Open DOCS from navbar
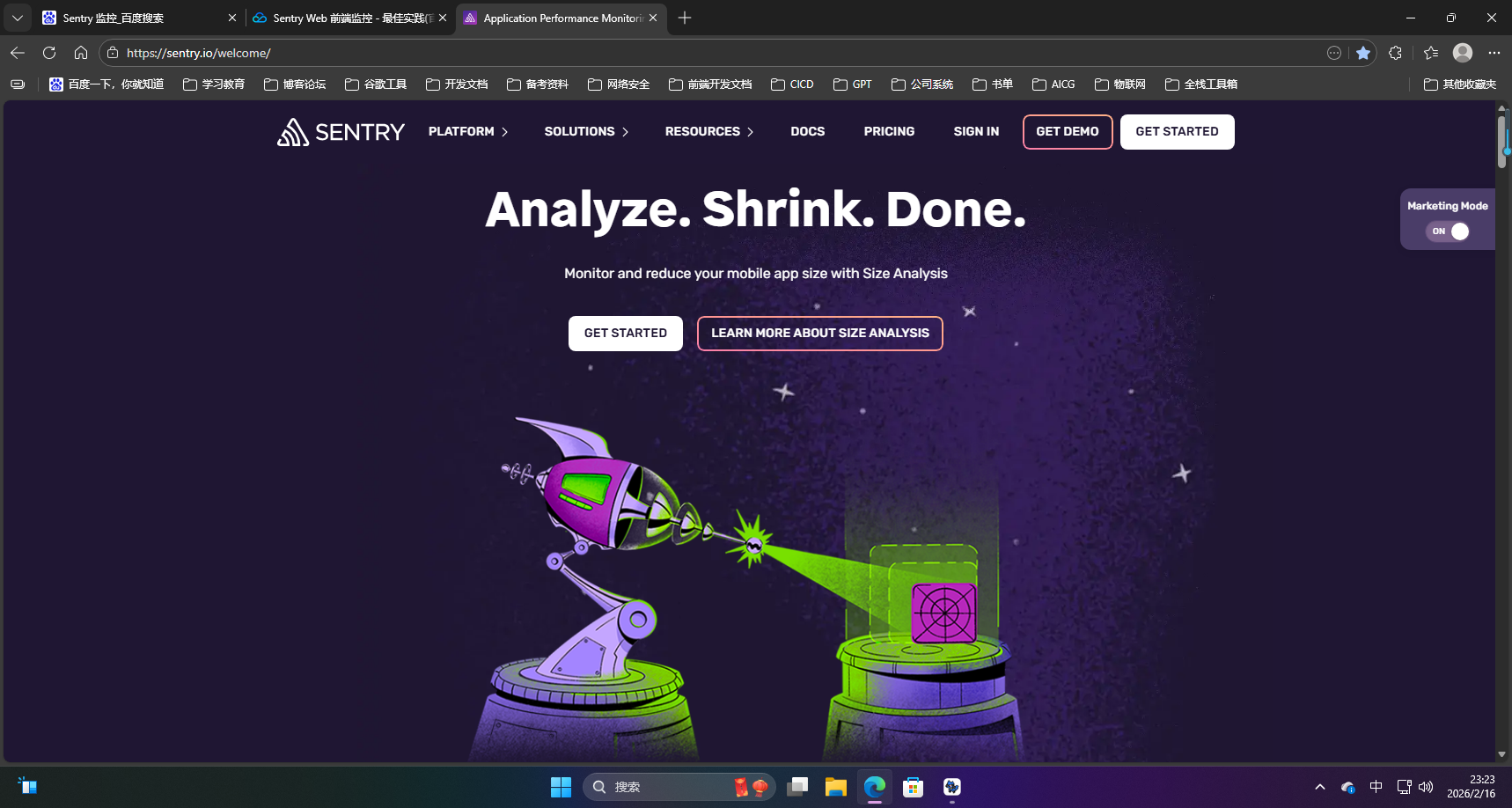 808,132
